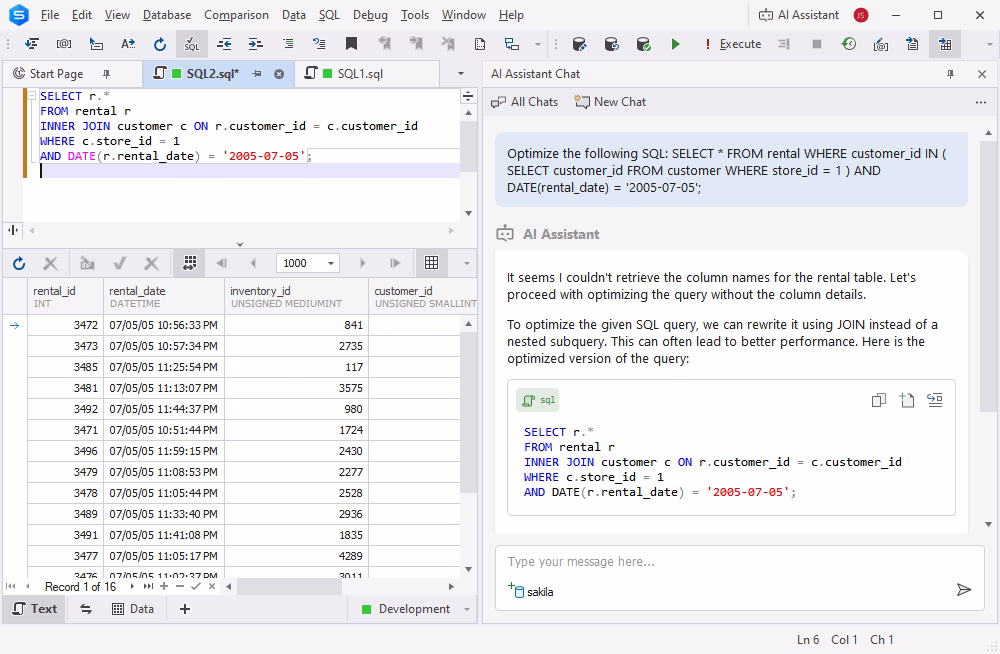Insert code at cursor icon in code block
The width and height of the screenshot is (1000, 654).
(x=935, y=400)
